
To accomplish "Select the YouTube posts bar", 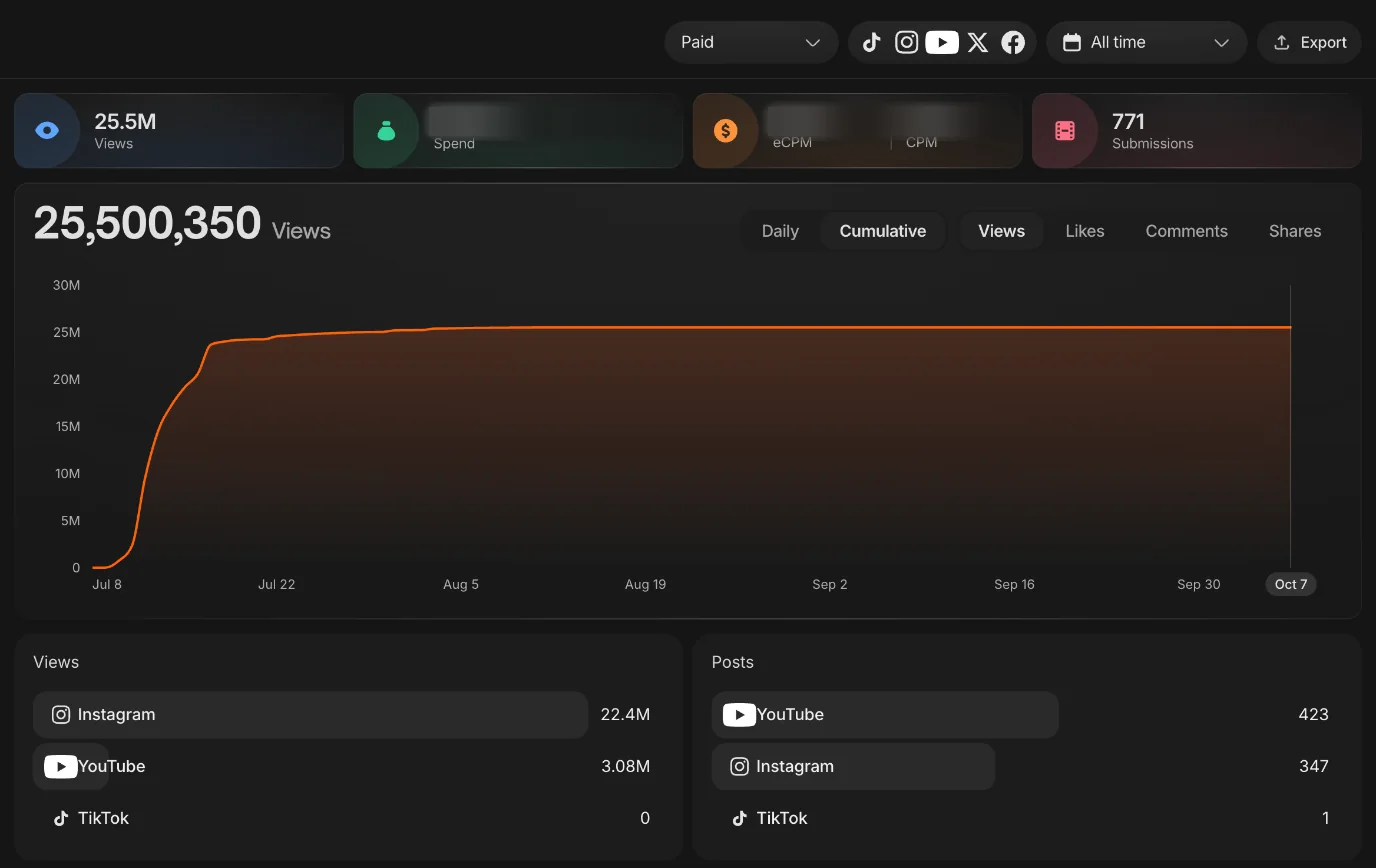I will pos(885,714).
